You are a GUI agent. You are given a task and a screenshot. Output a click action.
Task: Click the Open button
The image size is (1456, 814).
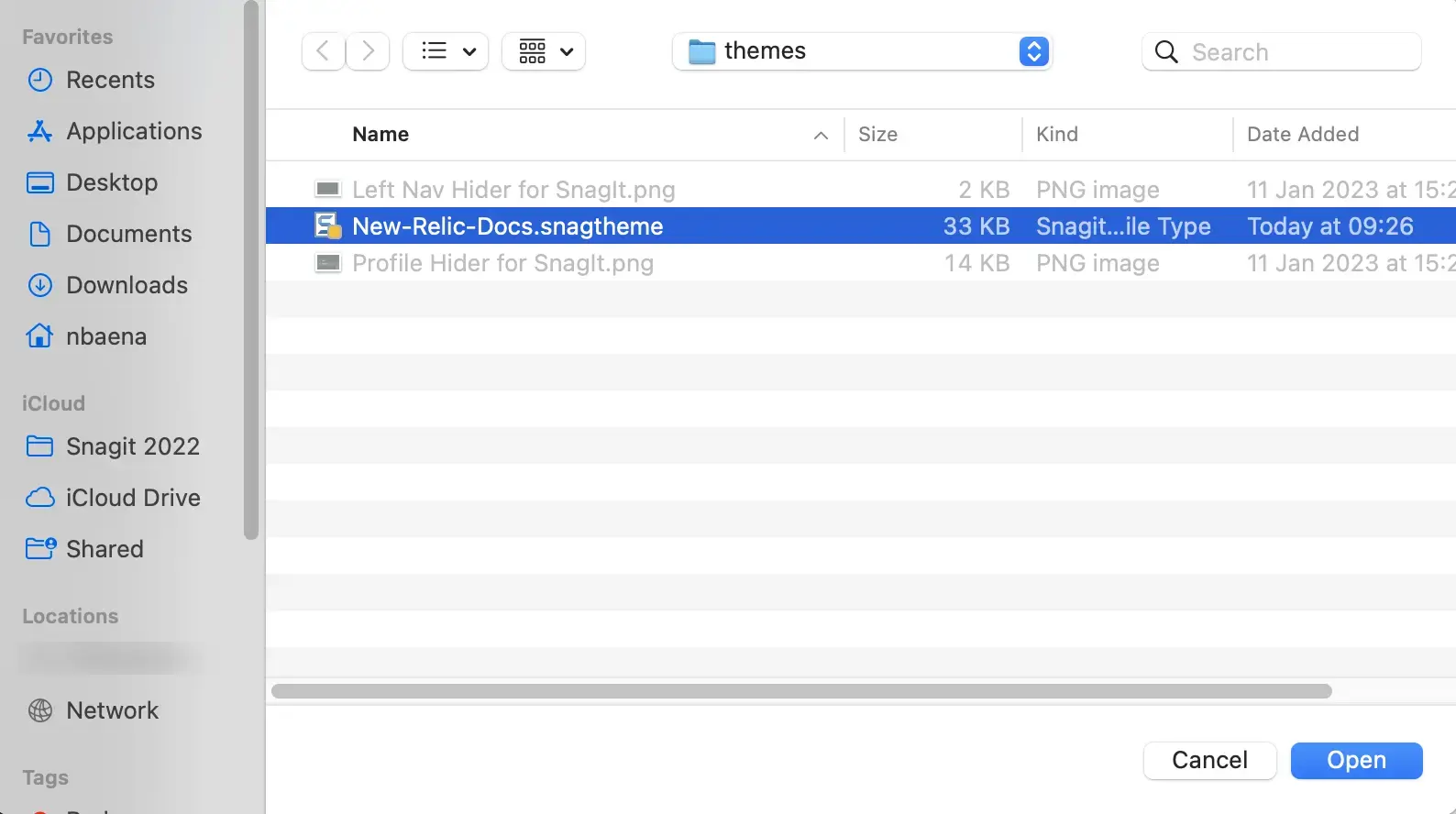click(1356, 760)
